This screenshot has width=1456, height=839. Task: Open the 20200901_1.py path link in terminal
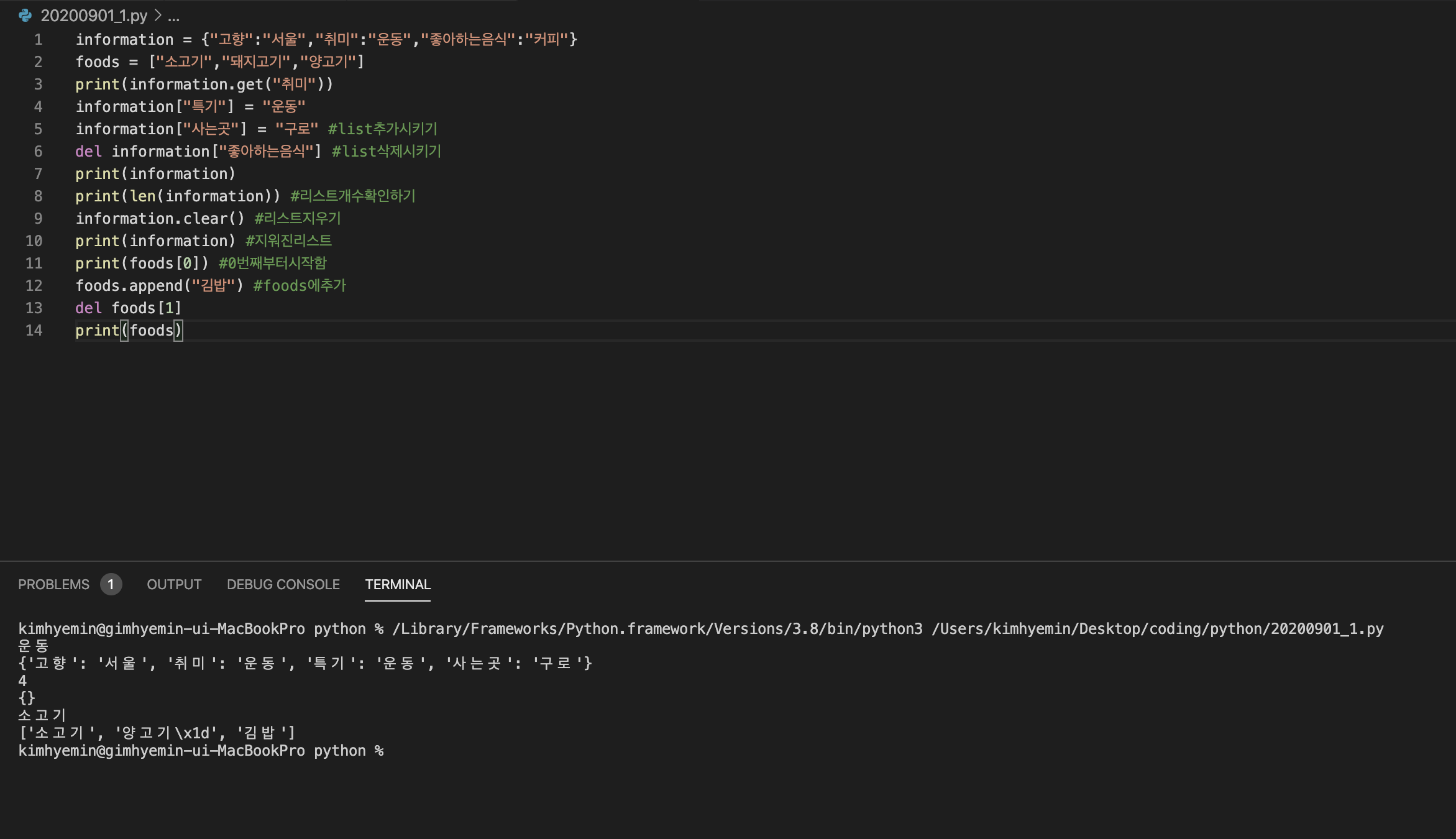point(1157,629)
